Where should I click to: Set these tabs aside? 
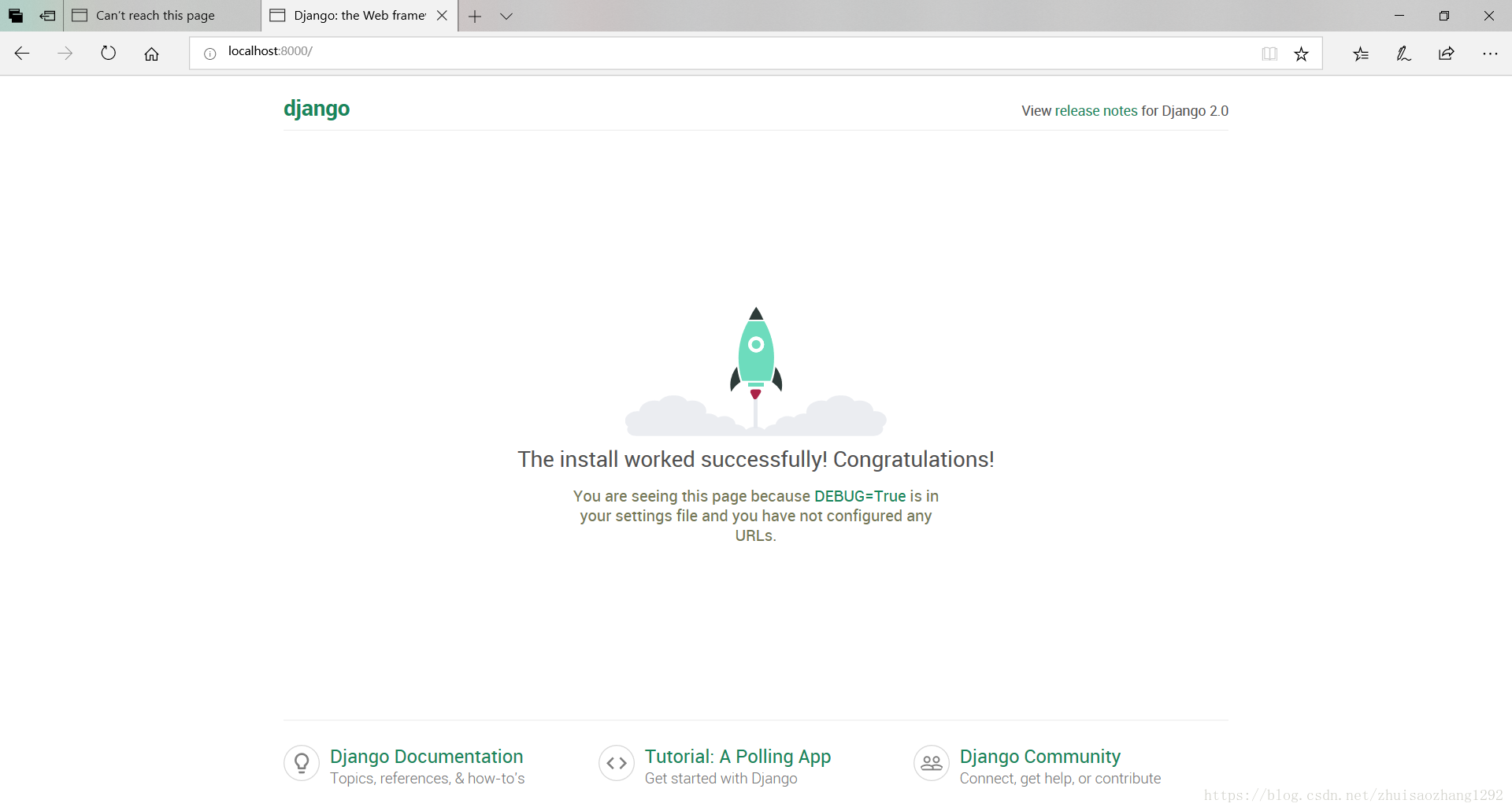coord(48,16)
